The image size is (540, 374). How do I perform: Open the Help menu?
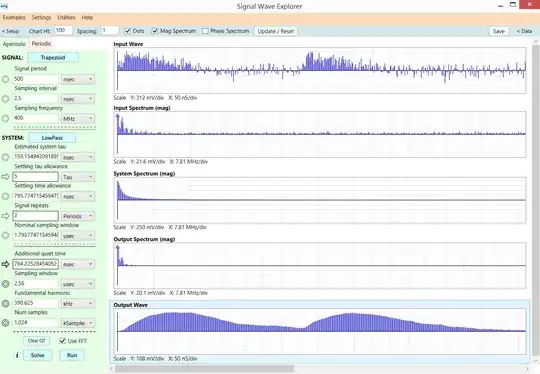click(87, 17)
